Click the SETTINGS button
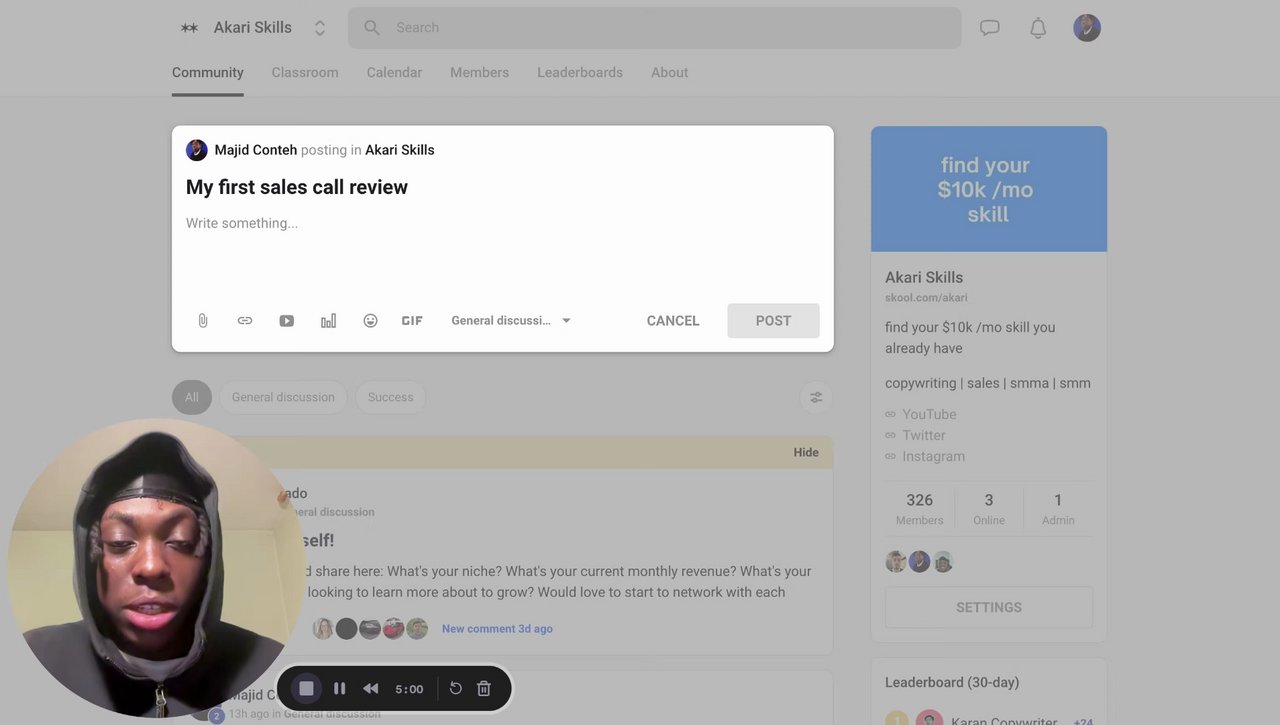Image resolution: width=1280 pixels, height=725 pixels. click(x=989, y=607)
